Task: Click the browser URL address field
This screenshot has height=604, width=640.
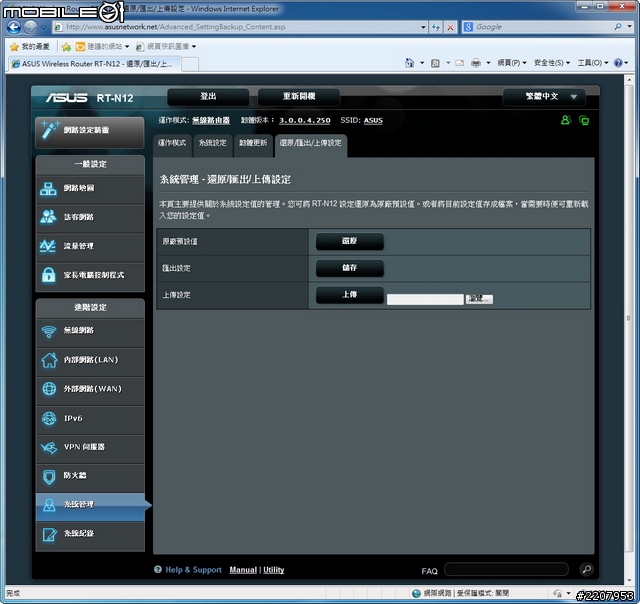Action: (241, 27)
